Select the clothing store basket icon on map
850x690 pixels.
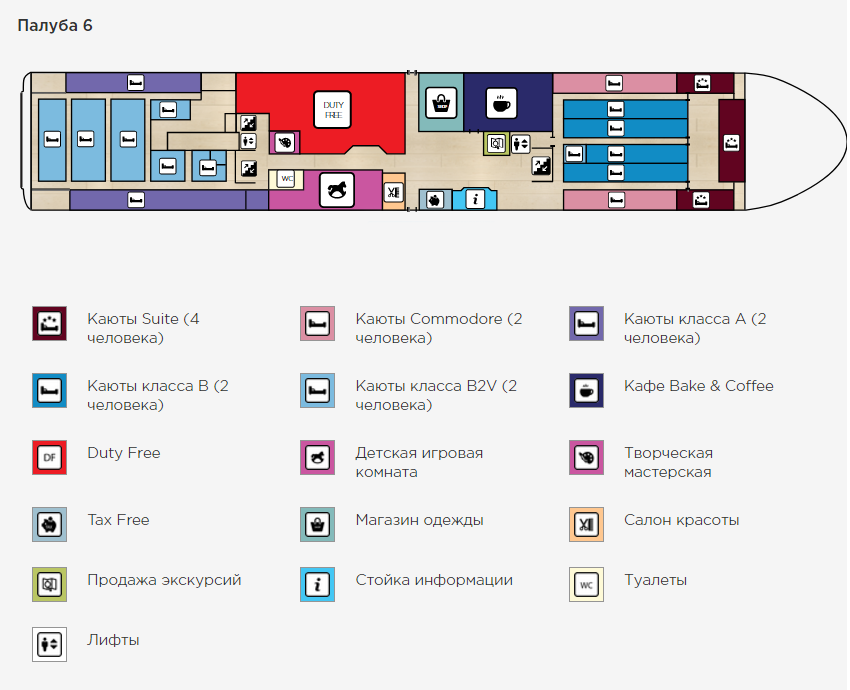point(439,103)
